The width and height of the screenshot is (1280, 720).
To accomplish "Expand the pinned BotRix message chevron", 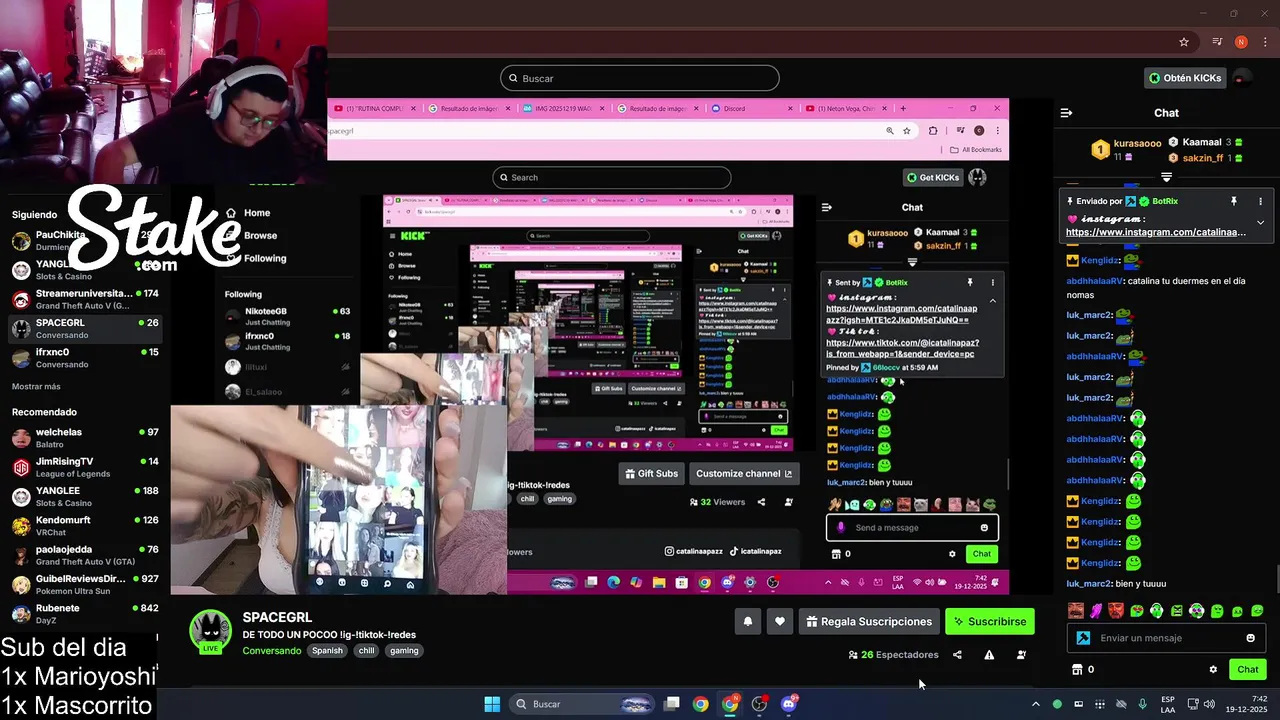I will pyautogui.click(x=1260, y=223).
